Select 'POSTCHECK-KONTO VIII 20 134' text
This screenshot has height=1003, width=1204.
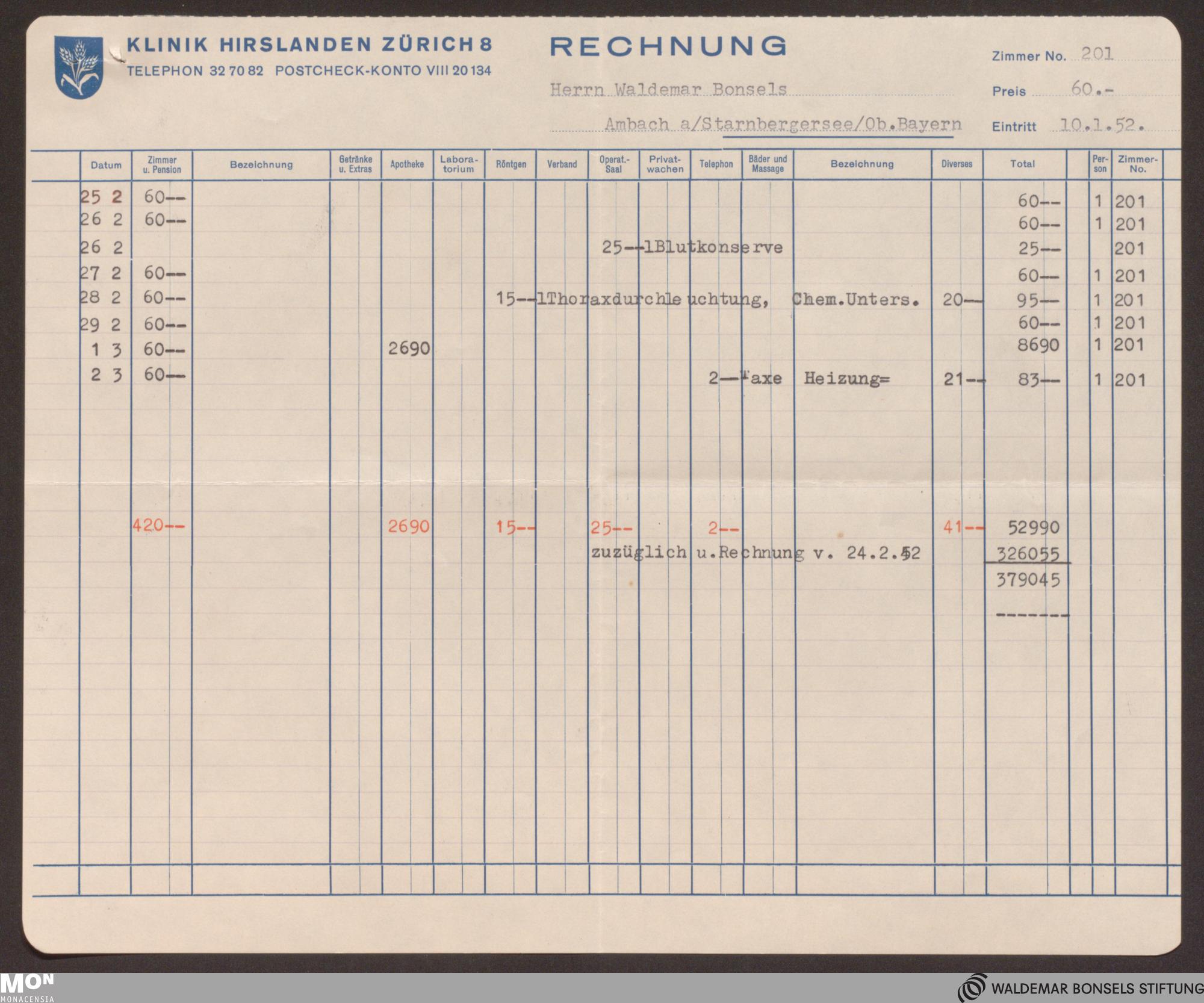coord(383,70)
